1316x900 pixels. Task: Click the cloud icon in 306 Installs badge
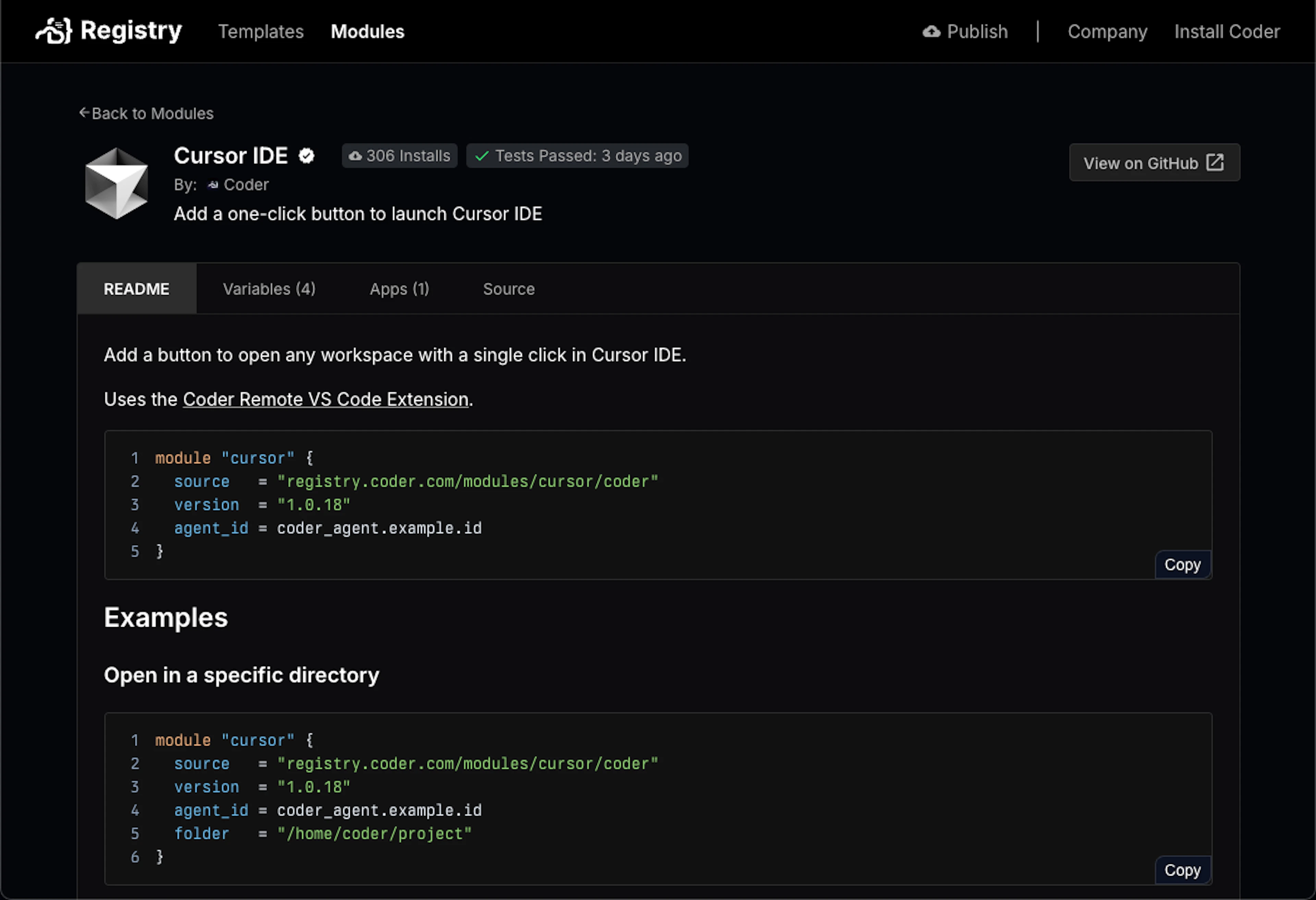pos(355,156)
